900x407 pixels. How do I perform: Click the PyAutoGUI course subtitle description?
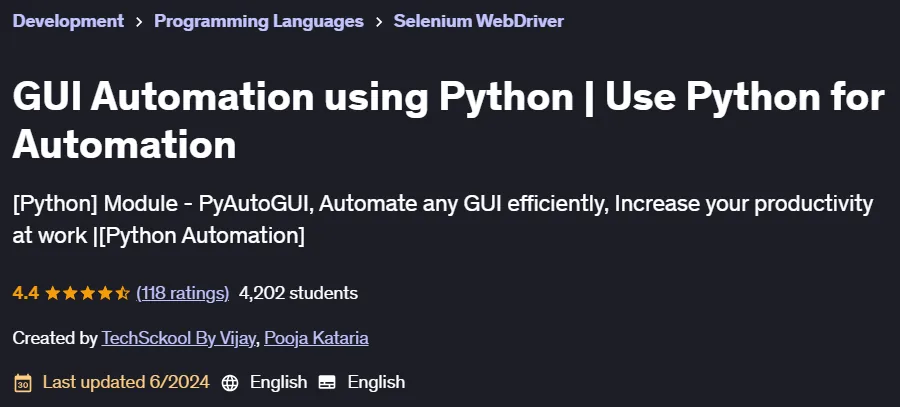tap(443, 220)
